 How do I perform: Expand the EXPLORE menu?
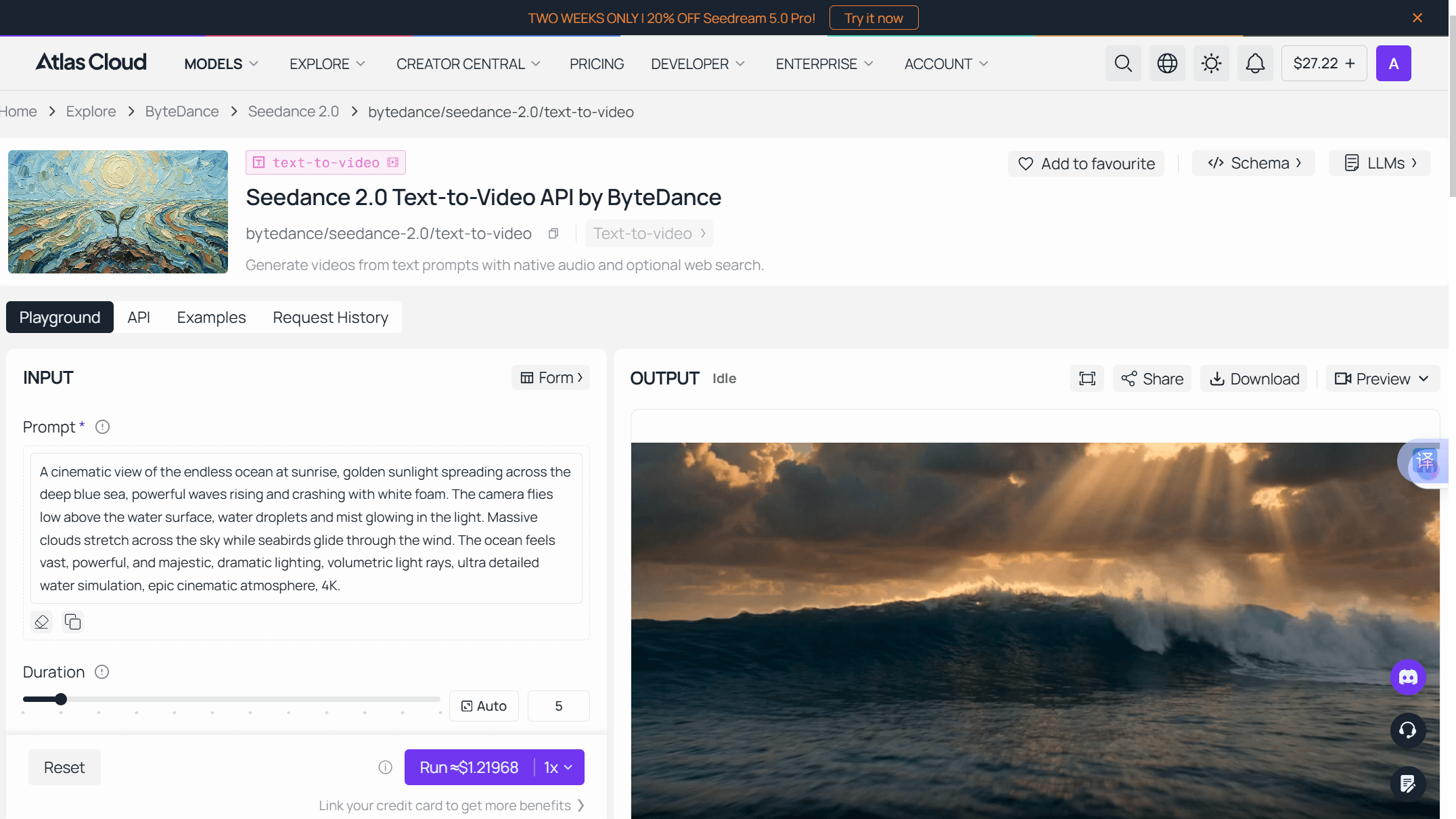point(327,64)
